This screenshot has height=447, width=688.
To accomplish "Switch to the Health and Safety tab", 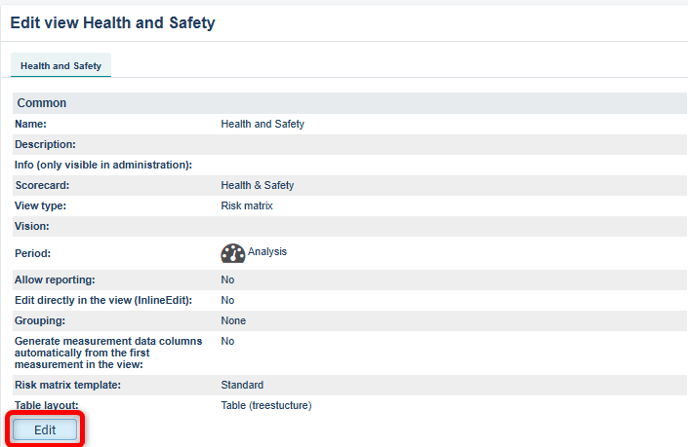I will click(61, 65).
